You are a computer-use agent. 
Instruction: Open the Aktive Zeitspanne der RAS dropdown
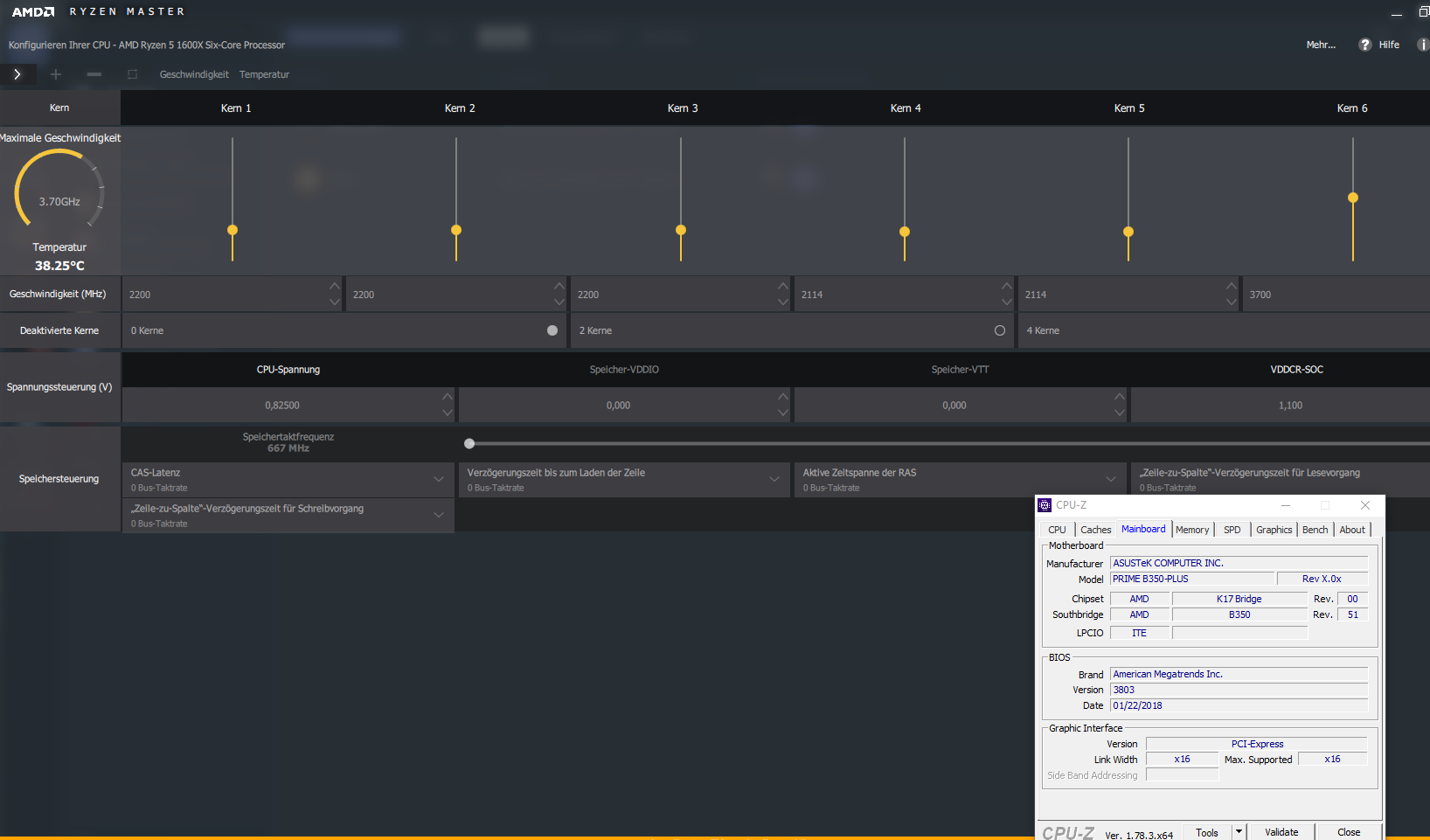(x=960, y=480)
